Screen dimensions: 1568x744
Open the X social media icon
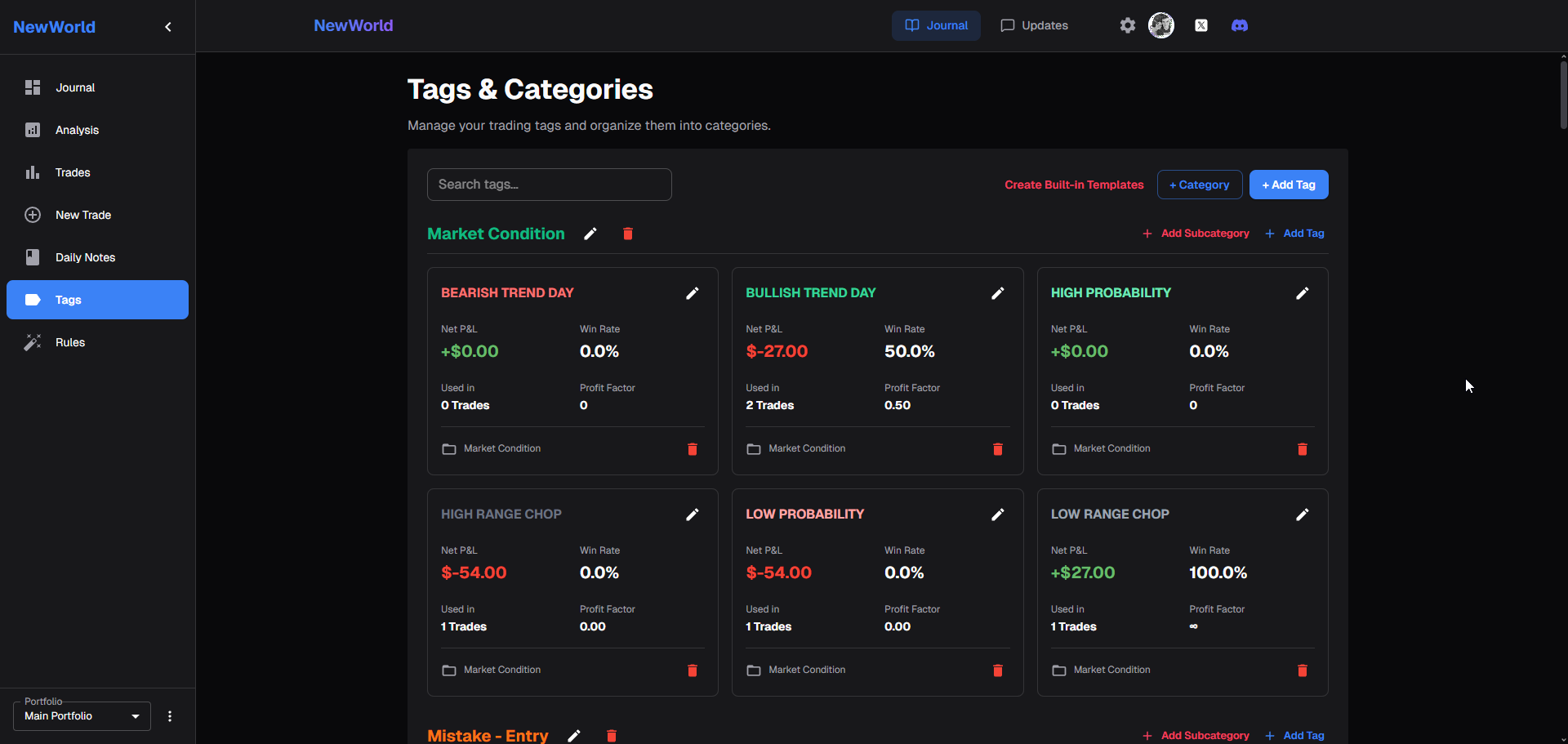click(1200, 25)
